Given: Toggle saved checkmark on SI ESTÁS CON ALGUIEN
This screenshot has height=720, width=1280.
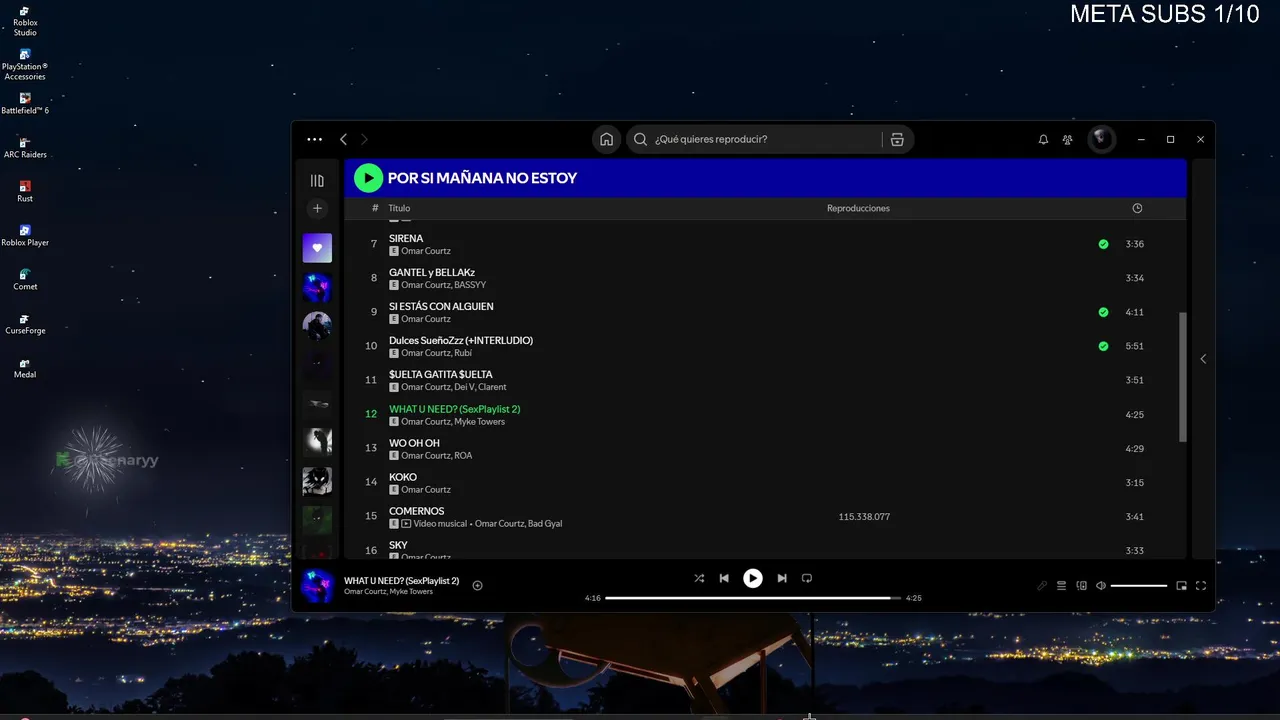Looking at the screenshot, I should pyautogui.click(x=1103, y=312).
